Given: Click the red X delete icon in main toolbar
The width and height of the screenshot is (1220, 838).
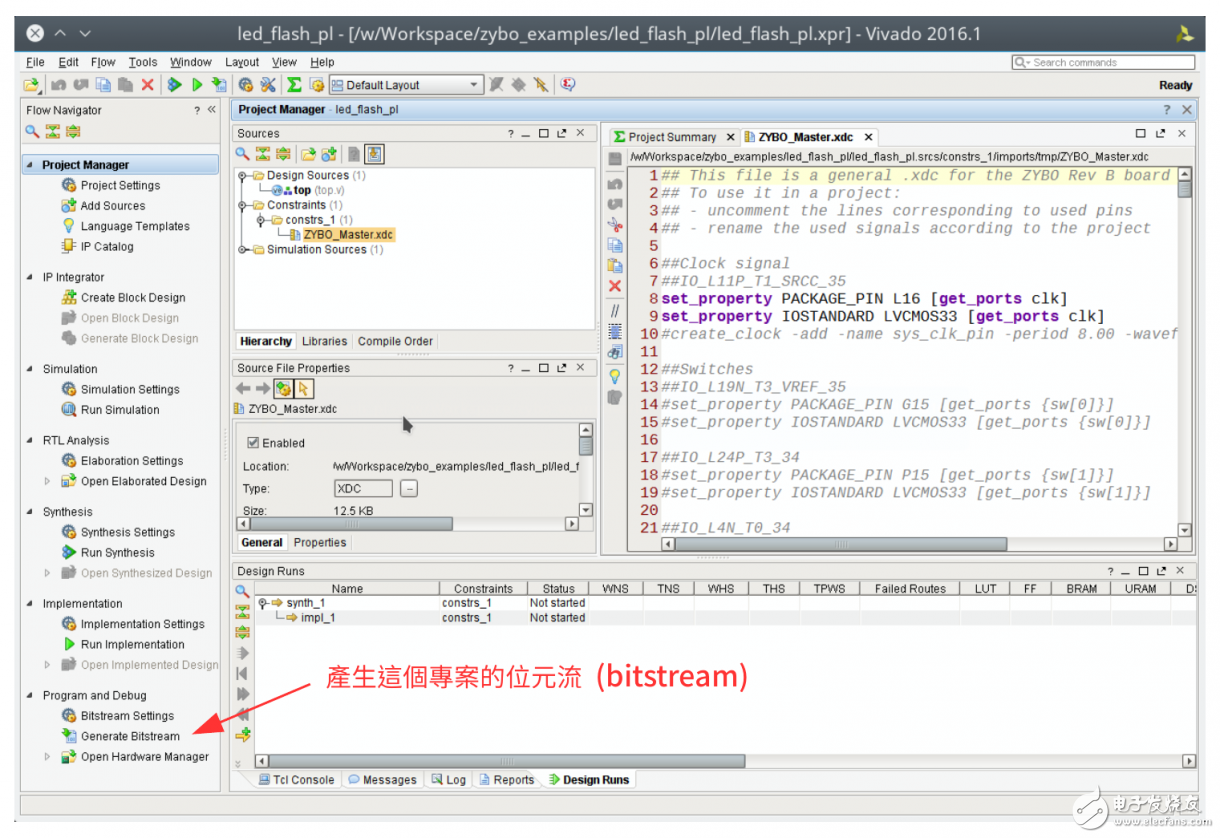Looking at the screenshot, I should (x=148, y=85).
